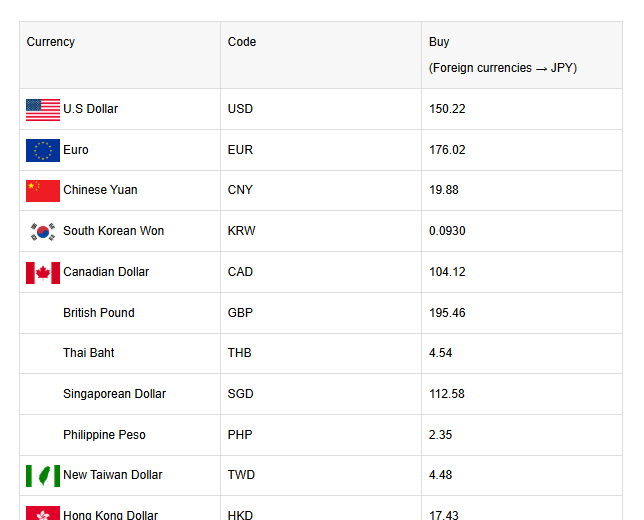Select the Currency column header
The height and width of the screenshot is (520, 644).
(51, 42)
